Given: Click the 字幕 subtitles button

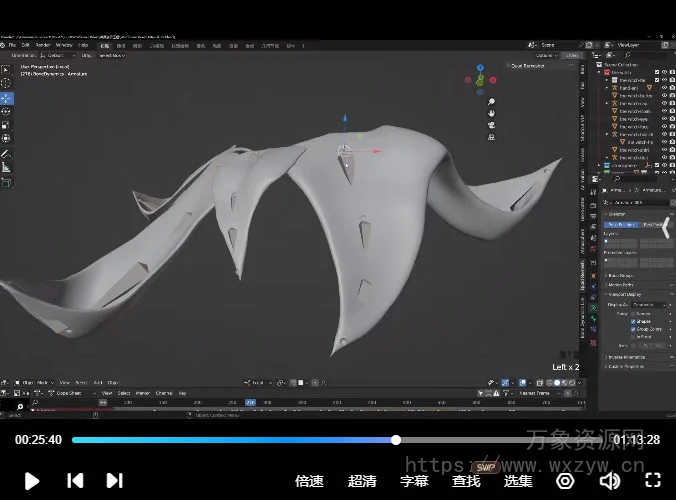Looking at the screenshot, I should click(x=414, y=481).
